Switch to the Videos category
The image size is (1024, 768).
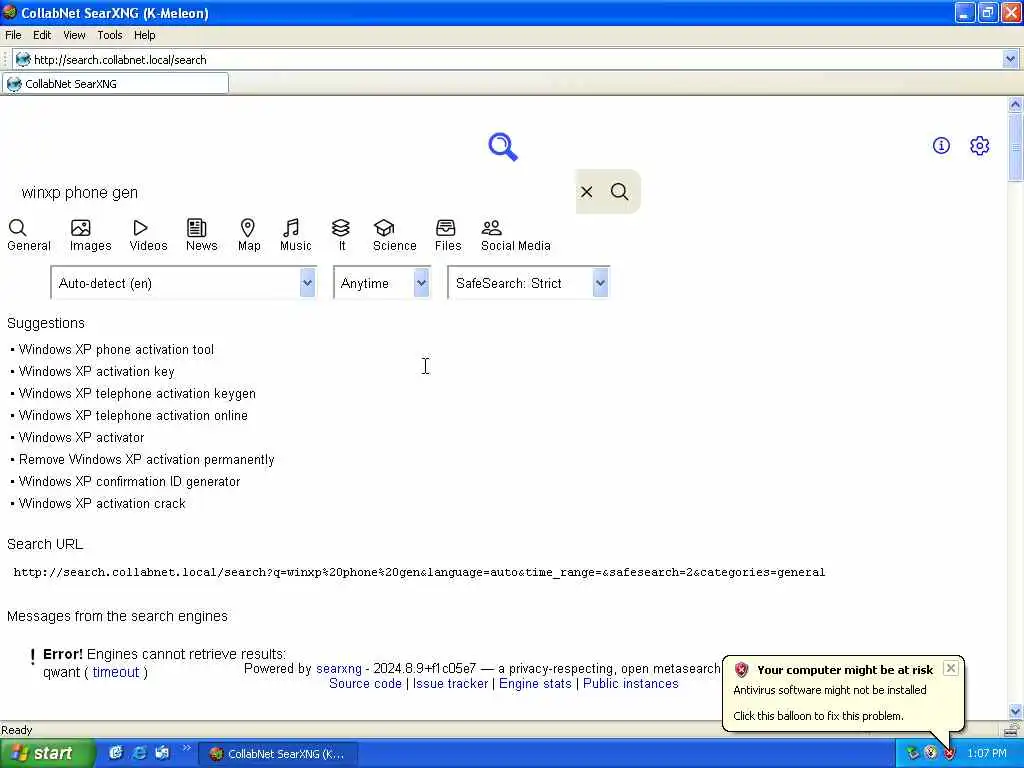pyautogui.click(x=148, y=235)
